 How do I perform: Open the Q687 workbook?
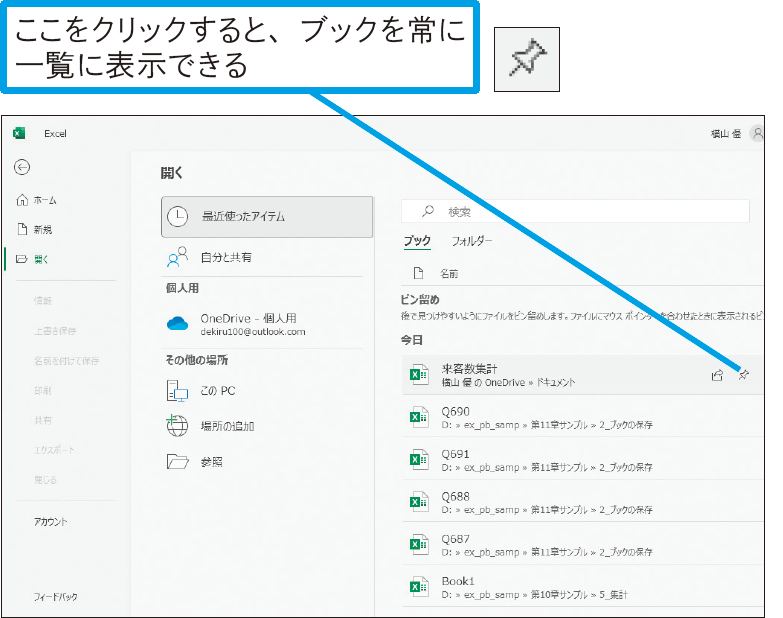point(582,544)
